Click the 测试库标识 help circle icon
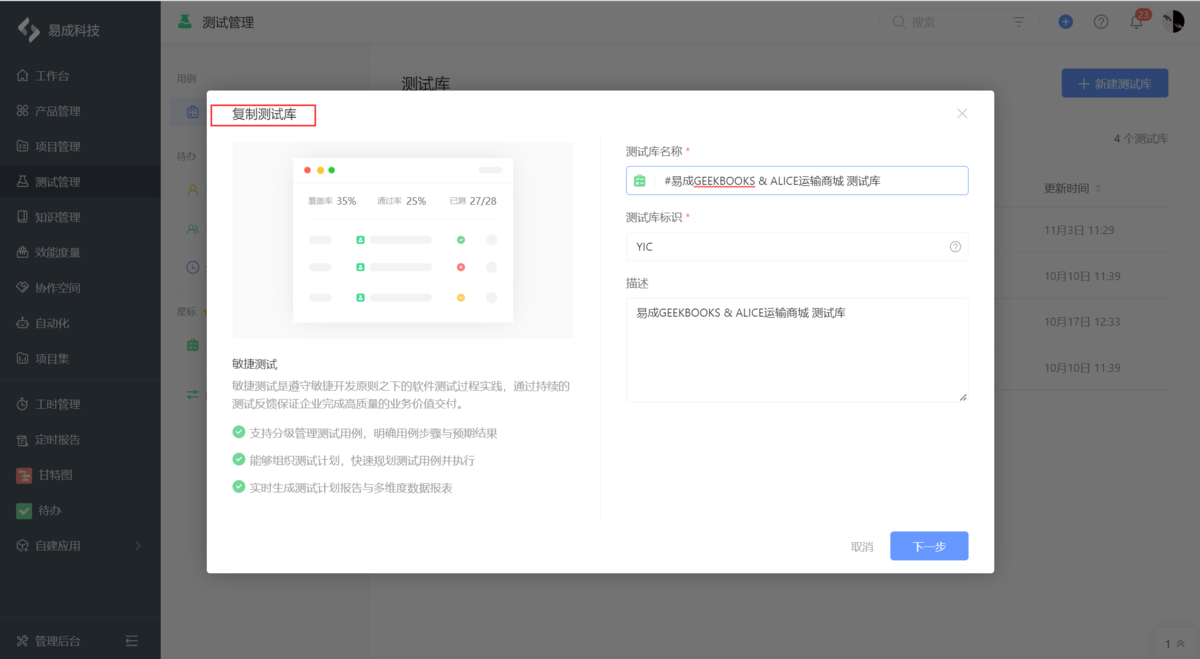1200x659 pixels. click(x=955, y=246)
